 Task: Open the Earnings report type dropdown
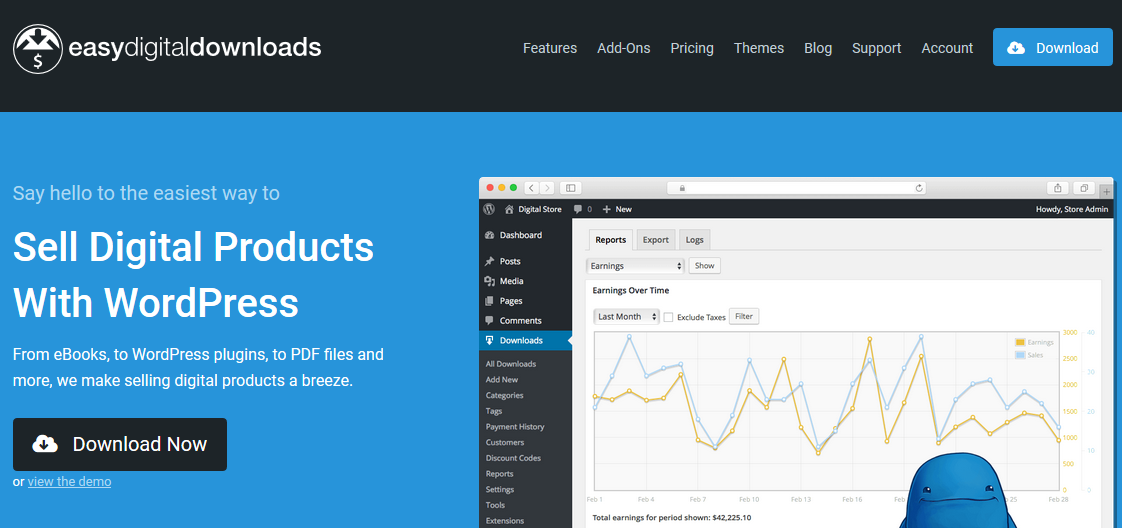tap(635, 265)
